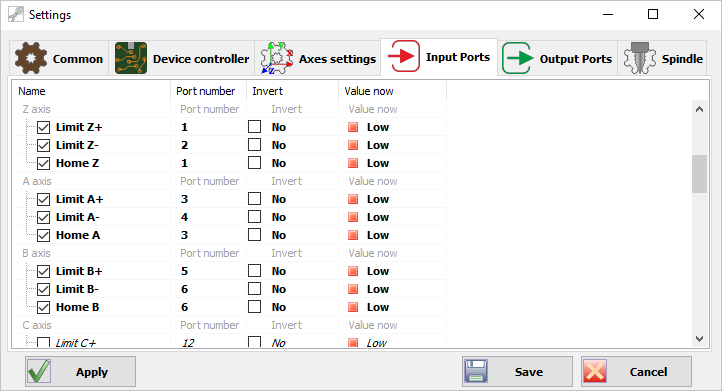Click the Port number column header
Screen dimensions: 722x391
point(209,91)
